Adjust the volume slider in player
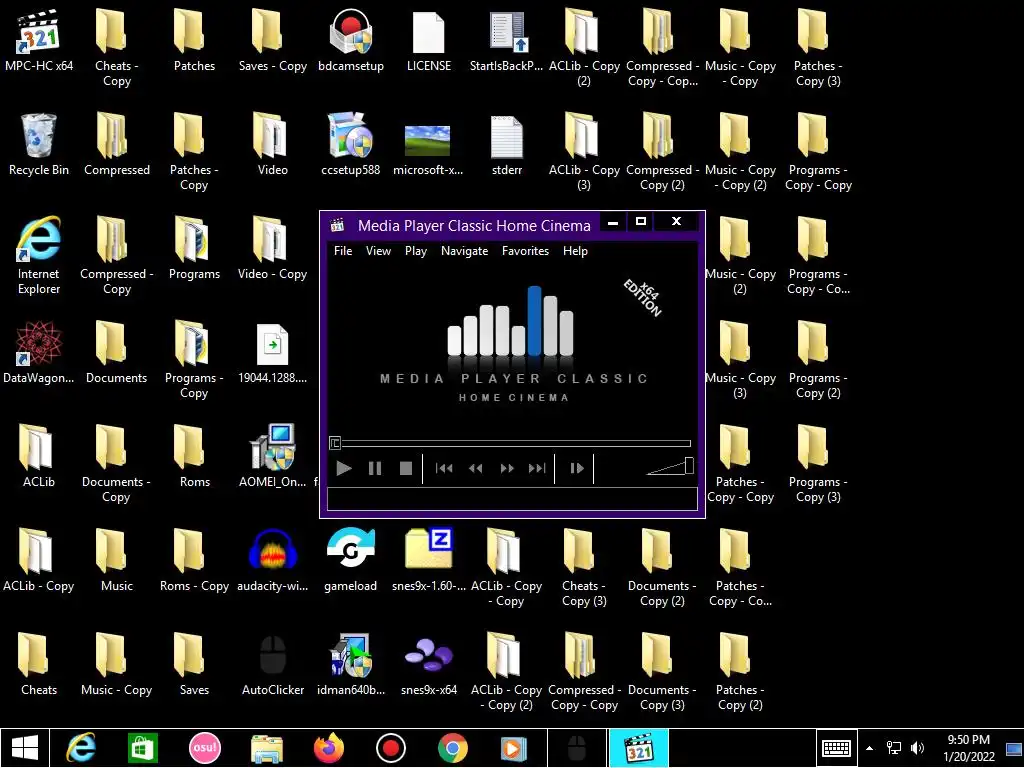The width and height of the screenshot is (1024, 768). click(670, 466)
